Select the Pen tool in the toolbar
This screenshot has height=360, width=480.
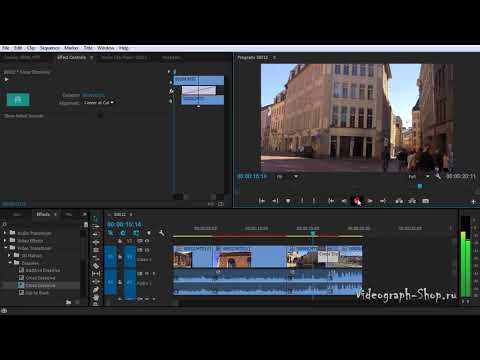[96, 289]
